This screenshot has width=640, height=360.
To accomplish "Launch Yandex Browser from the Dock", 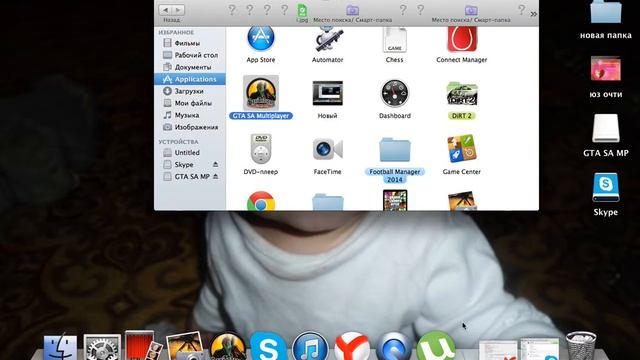I will pyautogui.click(x=352, y=346).
